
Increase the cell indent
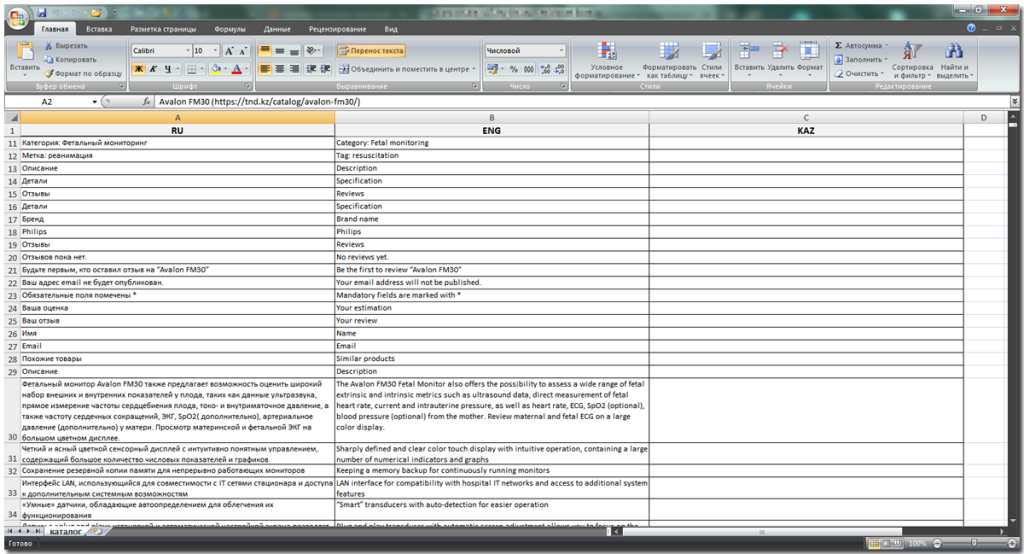click(325, 69)
